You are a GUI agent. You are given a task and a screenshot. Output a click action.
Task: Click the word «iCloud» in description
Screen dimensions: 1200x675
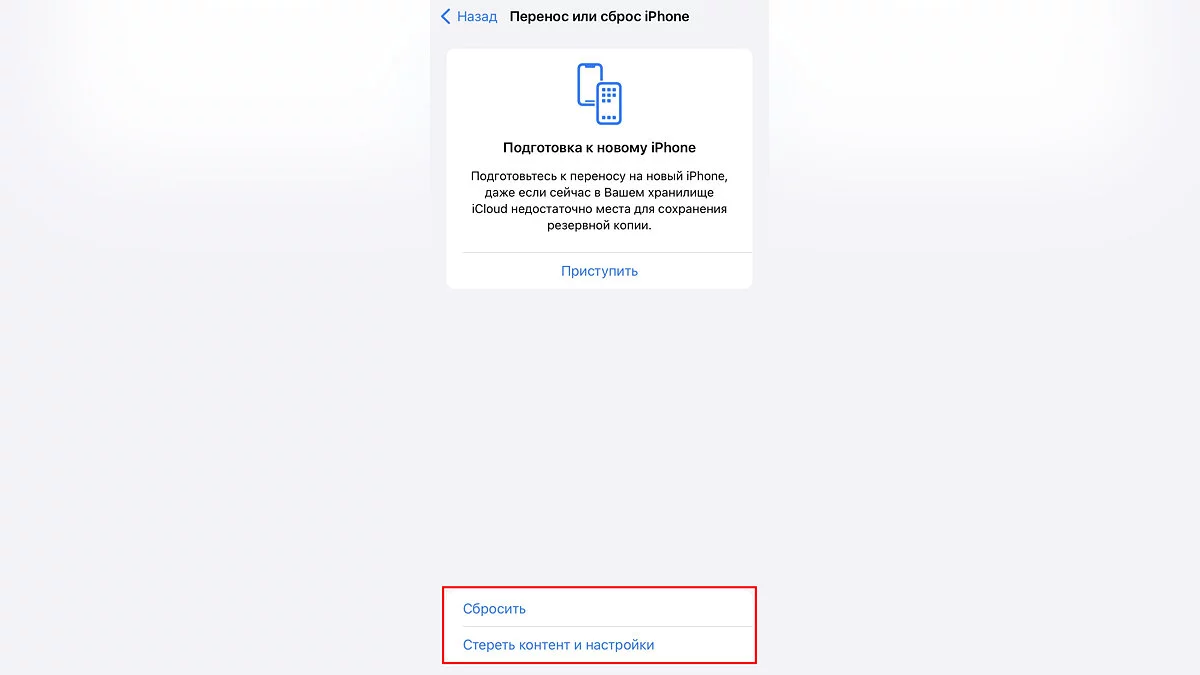(491, 209)
